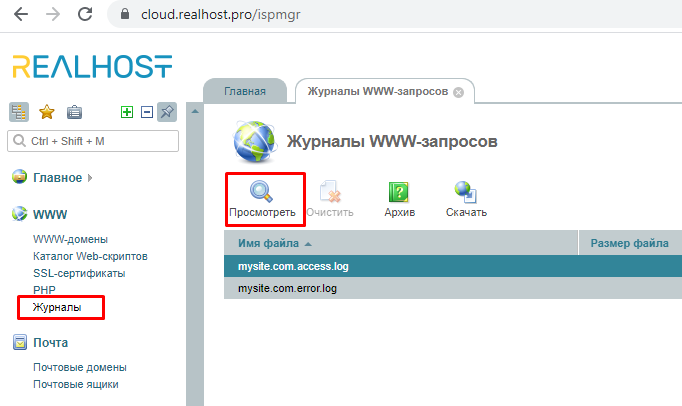The width and height of the screenshot is (682, 406).
Task: Close the Журналы WWW-запросов tab
Action: pos(458,92)
